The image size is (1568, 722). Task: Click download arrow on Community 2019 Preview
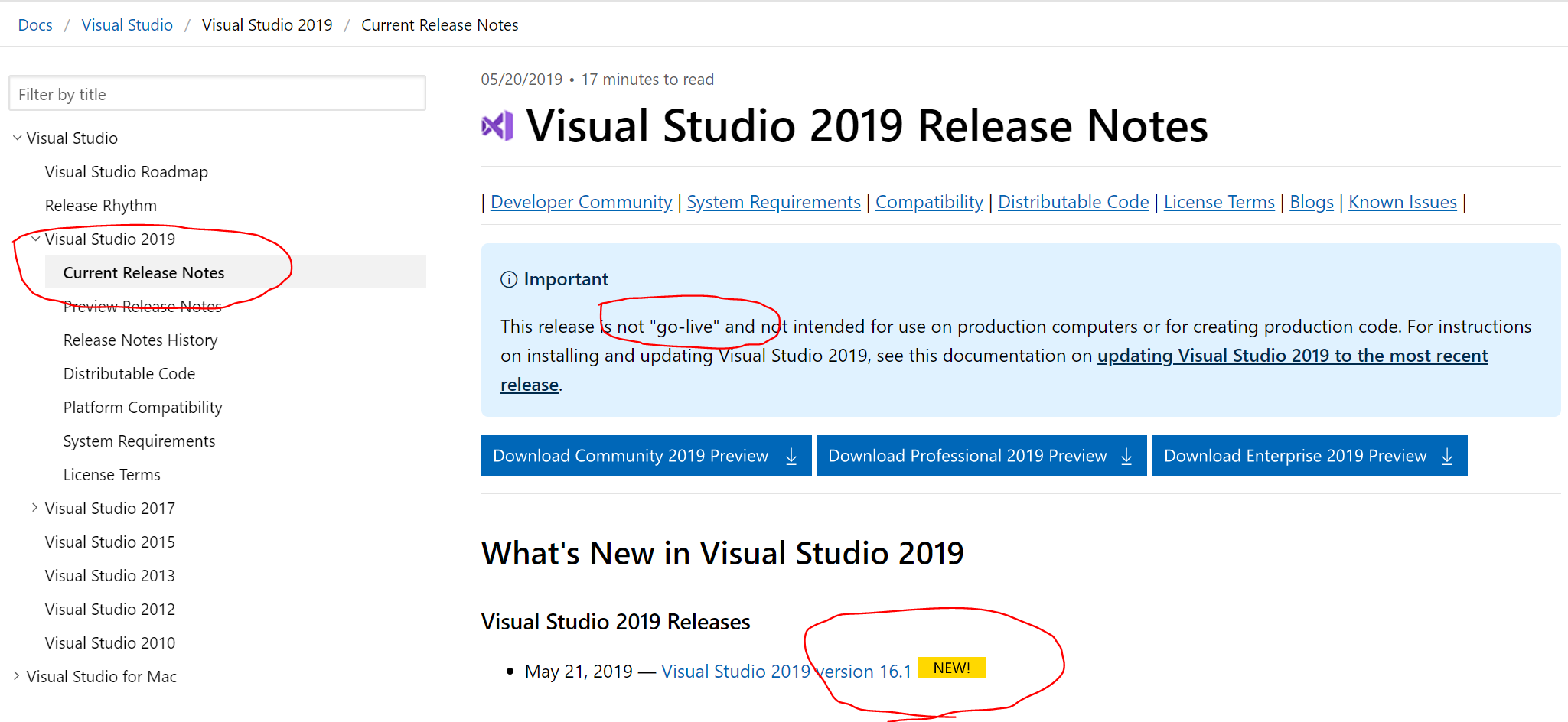tap(791, 457)
